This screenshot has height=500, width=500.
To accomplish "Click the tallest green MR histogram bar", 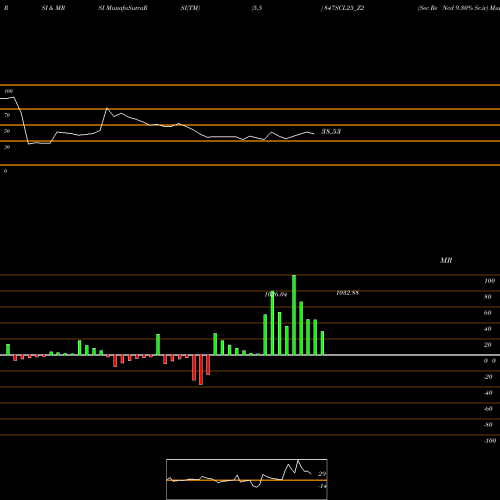I will point(294,315).
